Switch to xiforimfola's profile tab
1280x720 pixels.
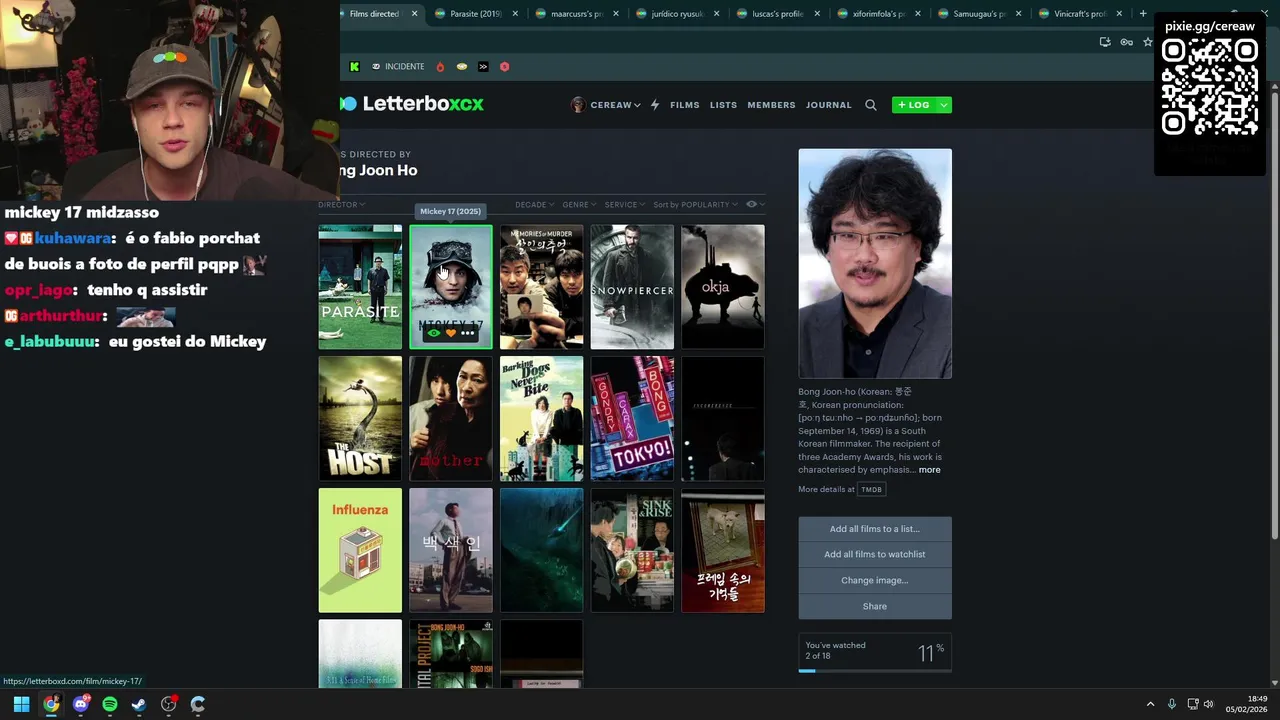click(878, 14)
